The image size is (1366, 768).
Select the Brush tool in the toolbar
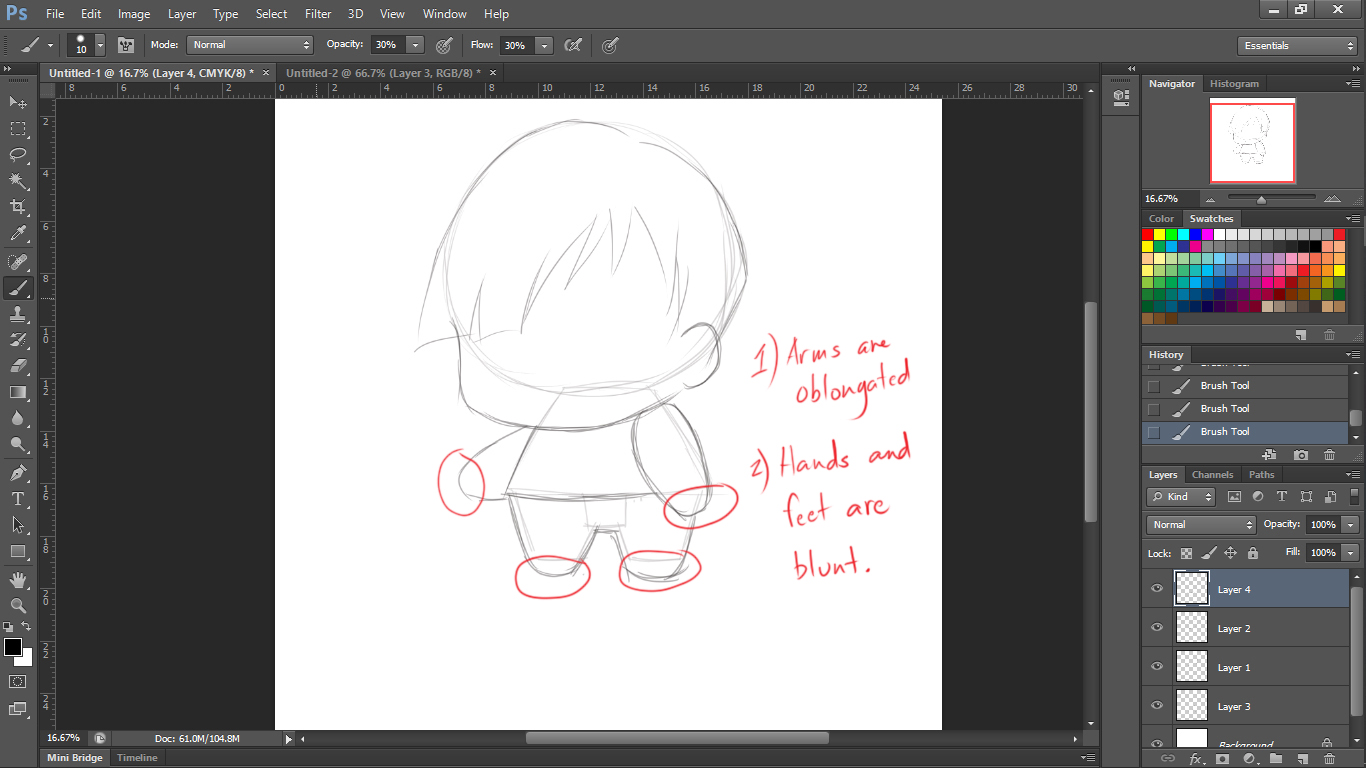coord(17,287)
